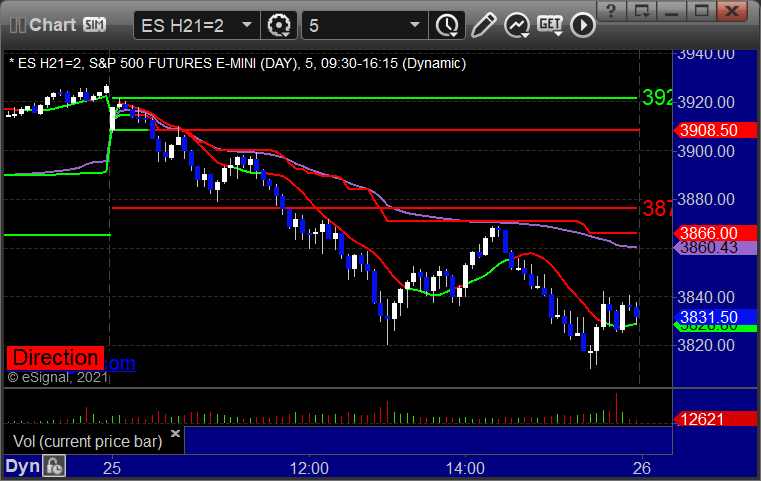Expand the ES H21=2 symbol dropdown
Viewport: 761px width, 481px height.
tap(247, 25)
